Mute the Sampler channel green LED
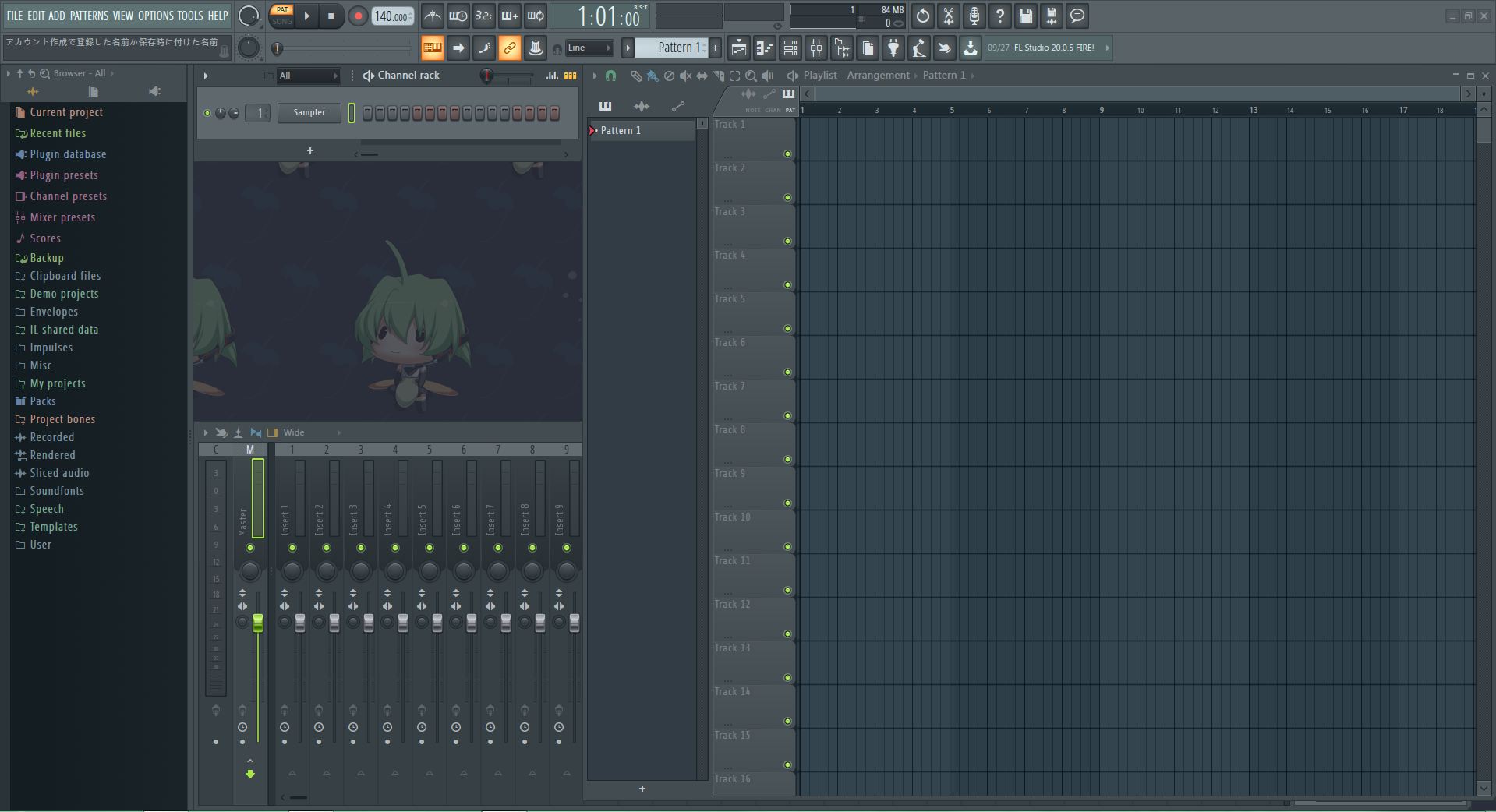Viewport: 1496px width, 812px height. click(207, 113)
